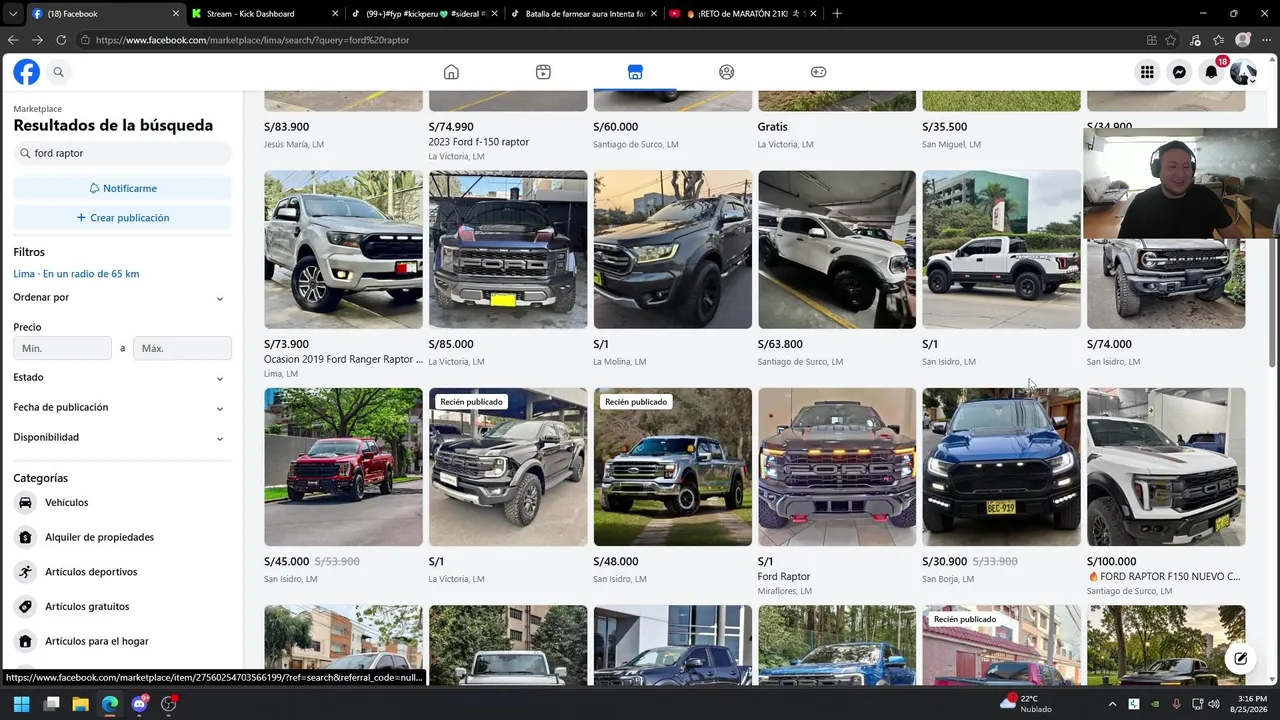
Task: Open the Facebook Video tab icon
Action: 543,72
